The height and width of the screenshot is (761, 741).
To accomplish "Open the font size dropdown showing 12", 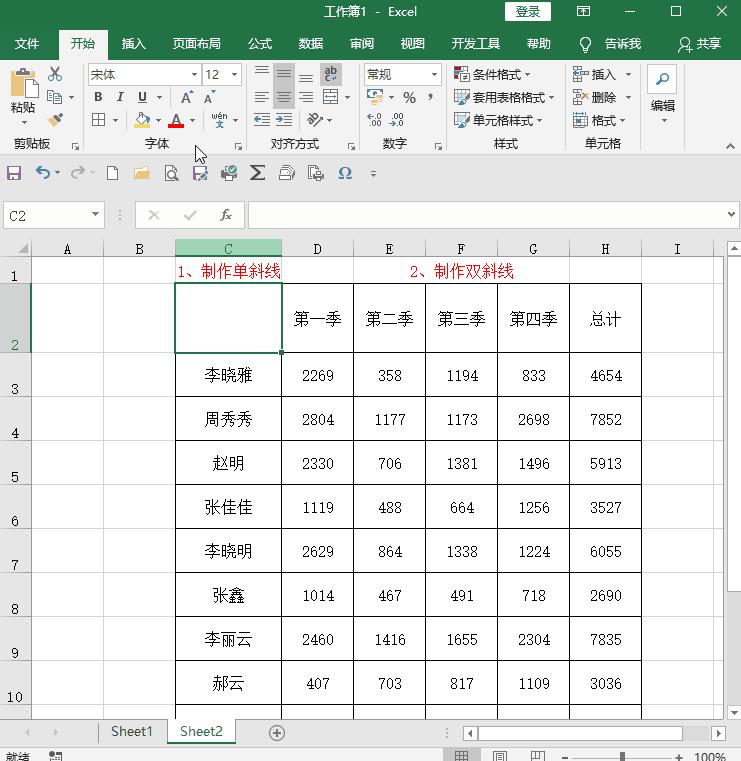I will point(234,74).
